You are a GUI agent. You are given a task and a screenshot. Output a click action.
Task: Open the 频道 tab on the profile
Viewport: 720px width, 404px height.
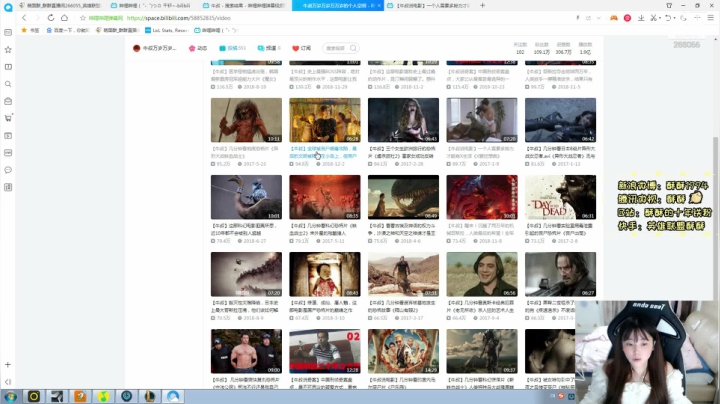pos(269,48)
